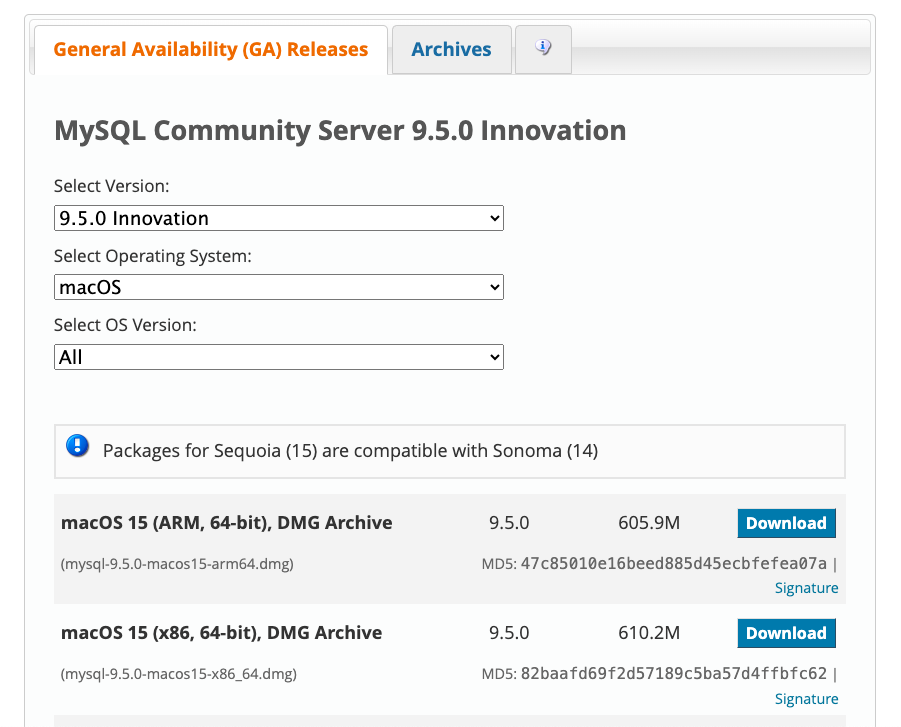The height and width of the screenshot is (727, 901).
Task: Click the macOS 15 (x86, 64-bit) title
Action: tap(221, 633)
